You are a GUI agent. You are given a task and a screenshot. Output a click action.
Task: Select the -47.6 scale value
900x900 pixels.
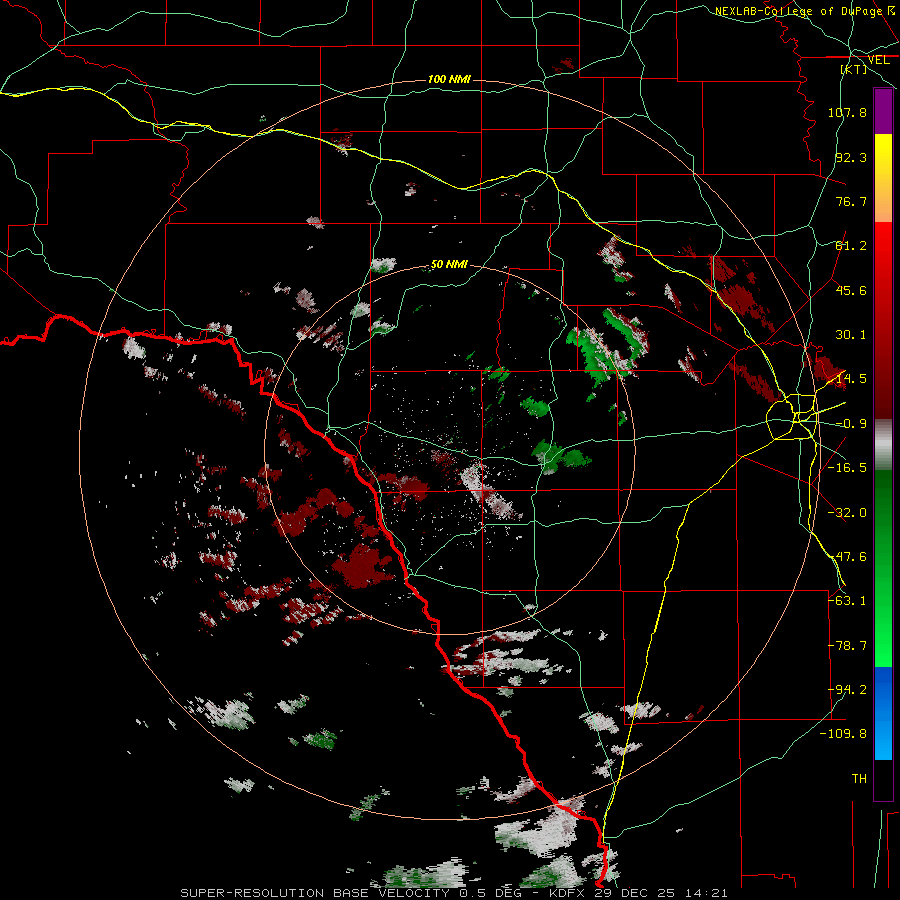[847, 557]
